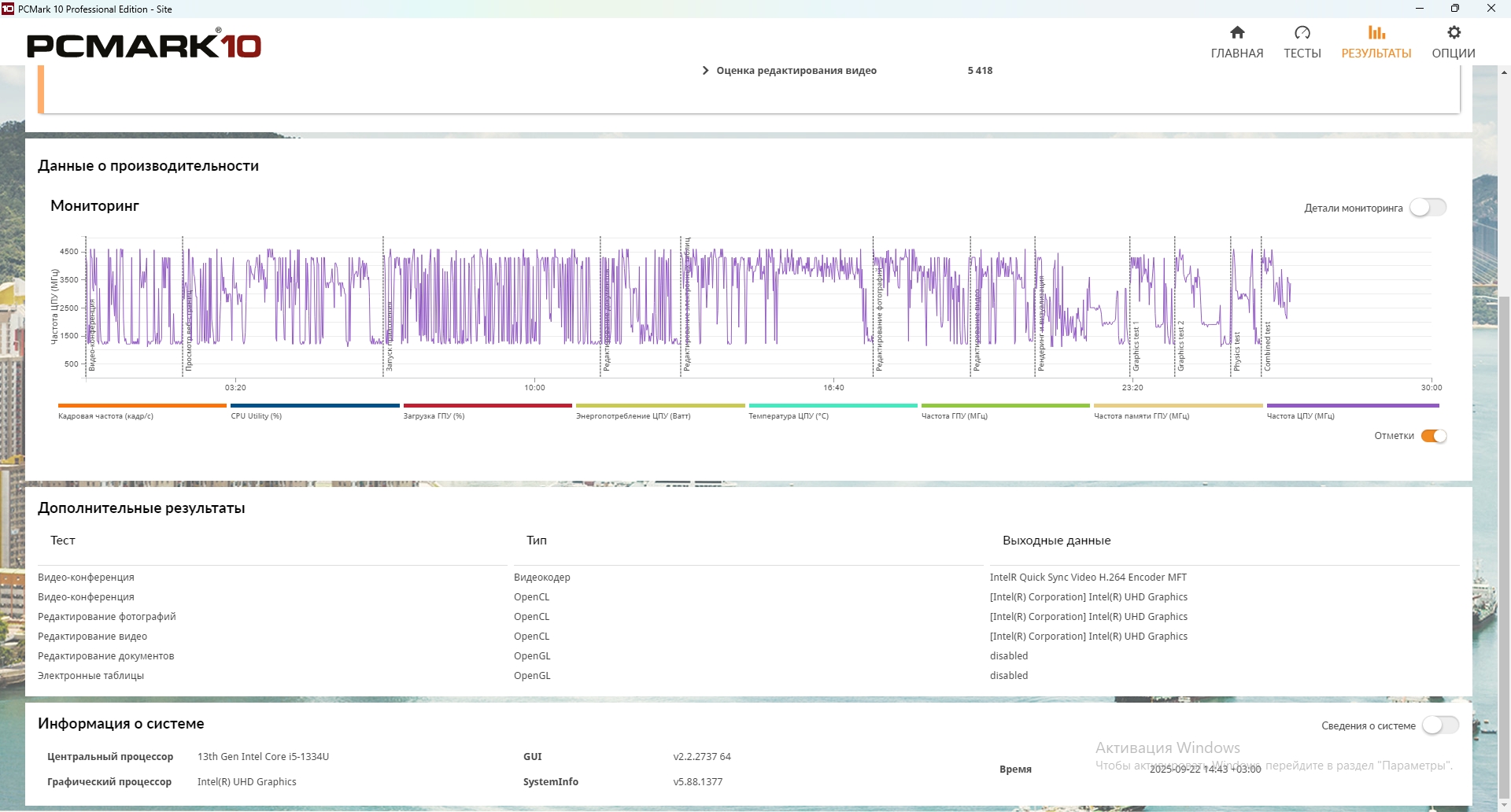Viewport: 1511px width, 812px height.
Task: Expand Оценка редактирования видео row
Action: [705, 71]
